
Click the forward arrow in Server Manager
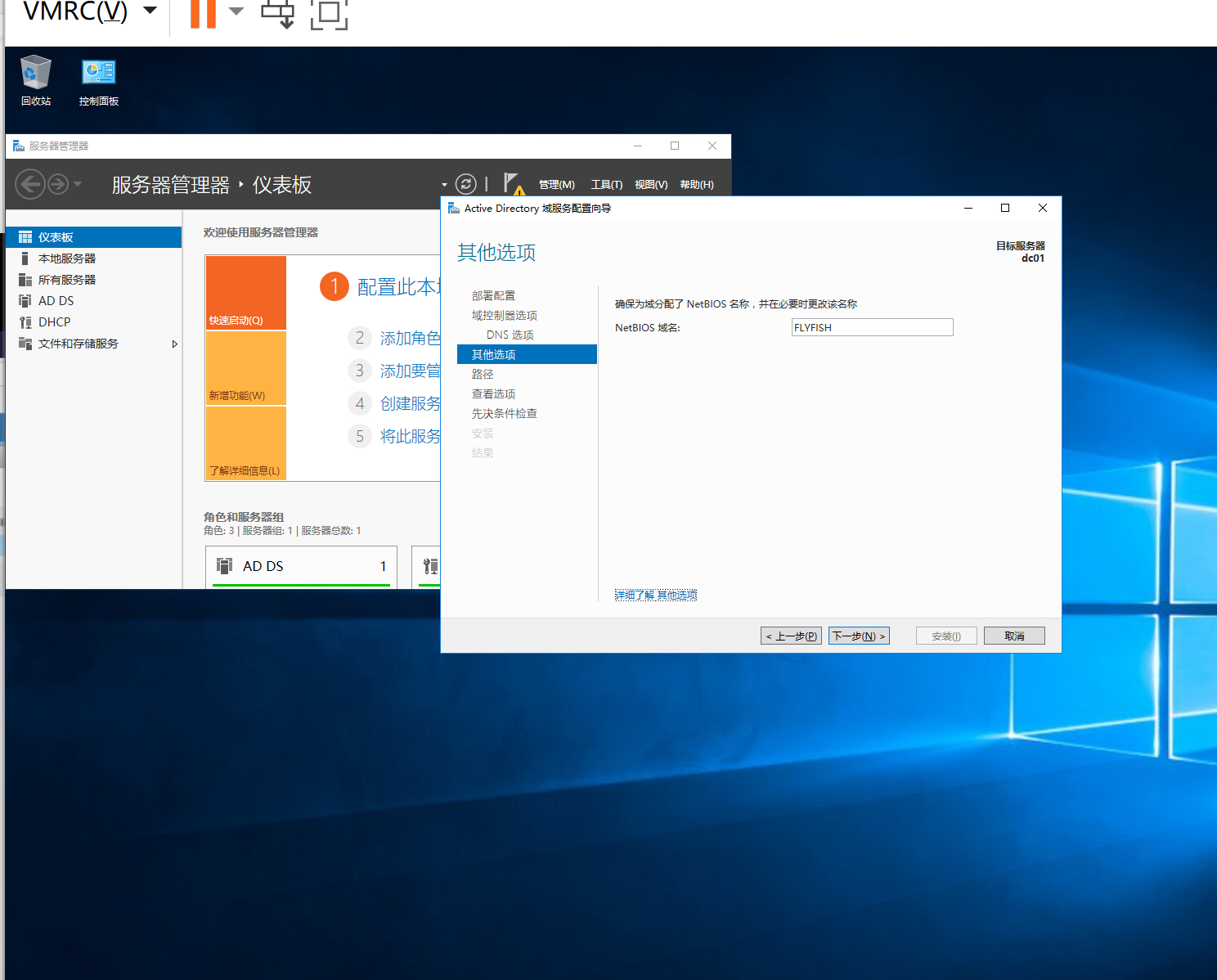pyautogui.click(x=57, y=184)
